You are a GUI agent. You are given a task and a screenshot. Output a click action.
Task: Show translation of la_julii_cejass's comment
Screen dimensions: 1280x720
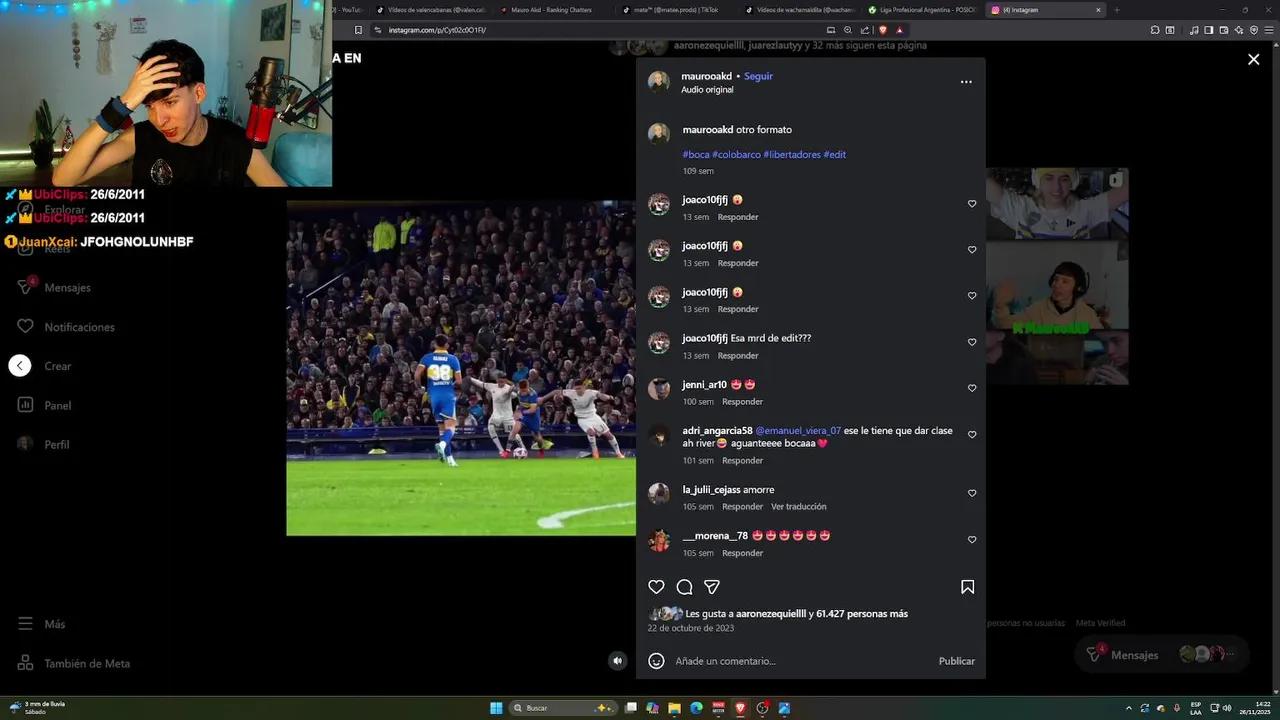click(799, 507)
